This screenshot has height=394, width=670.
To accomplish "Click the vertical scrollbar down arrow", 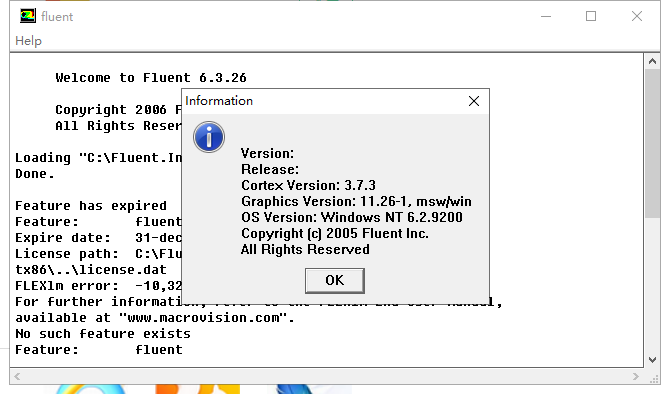I will click(652, 360).
